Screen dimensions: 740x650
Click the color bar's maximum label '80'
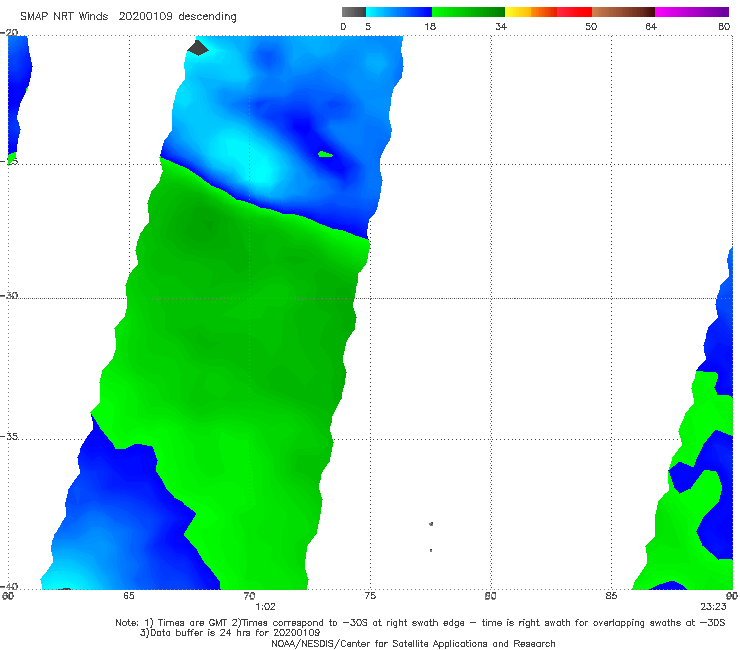[x=724, y=27]
